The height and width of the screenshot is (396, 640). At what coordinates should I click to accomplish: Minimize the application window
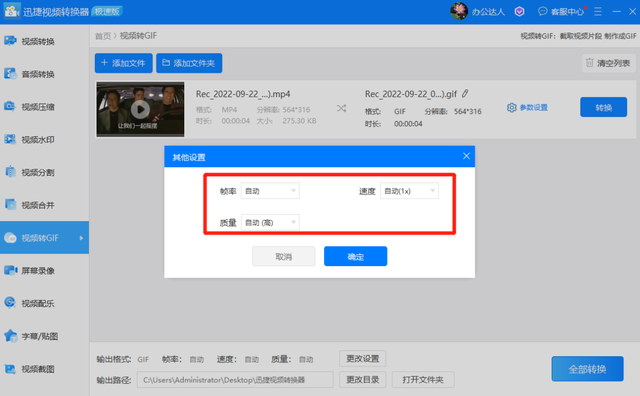(x=616, y=11)
